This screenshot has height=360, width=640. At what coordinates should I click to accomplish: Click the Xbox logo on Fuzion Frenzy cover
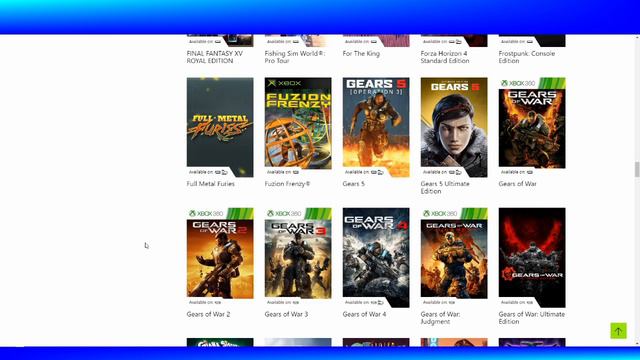(x=285, y=83)
